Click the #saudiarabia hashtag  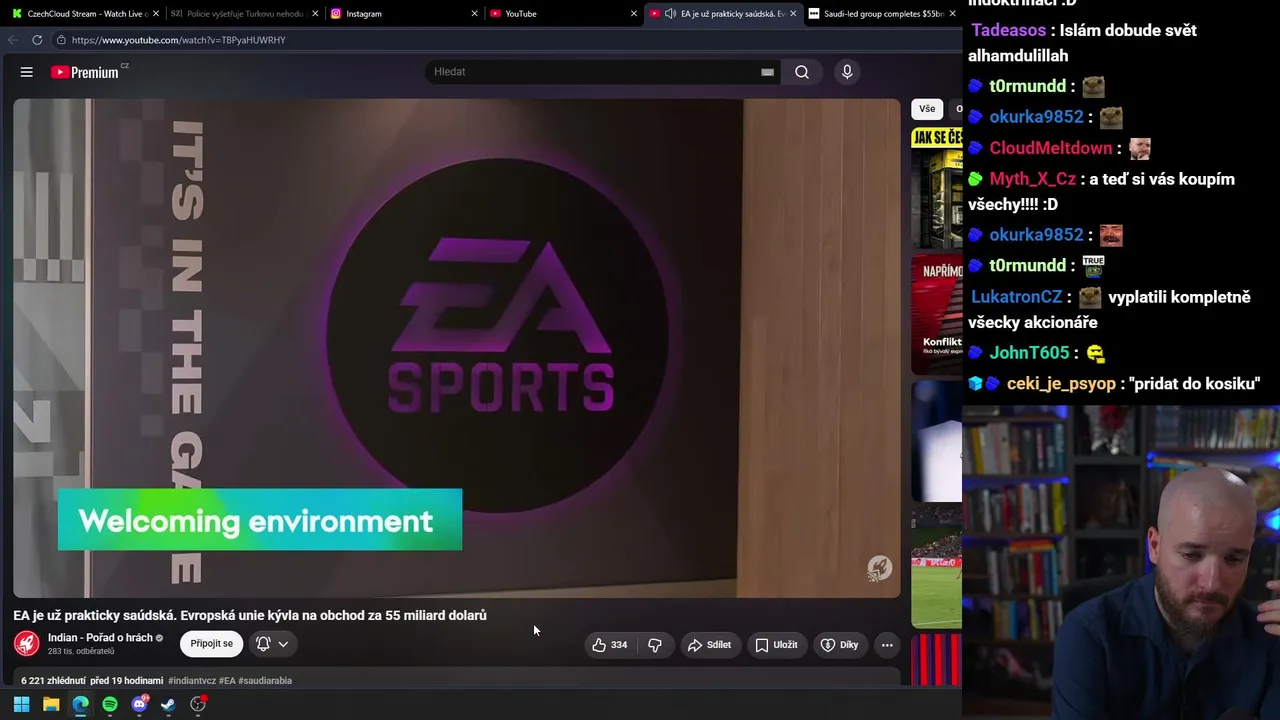point(265,681)
